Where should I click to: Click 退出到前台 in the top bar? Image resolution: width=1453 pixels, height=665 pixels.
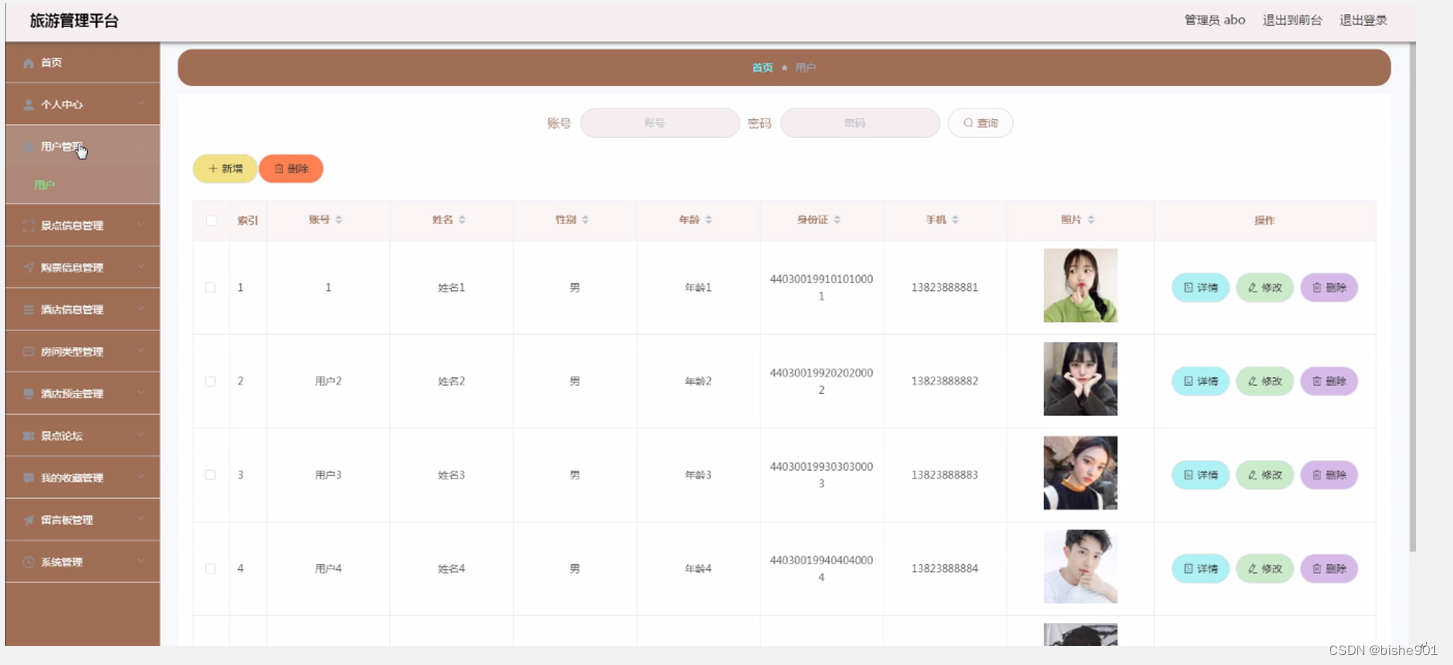tap(1292, 20)
